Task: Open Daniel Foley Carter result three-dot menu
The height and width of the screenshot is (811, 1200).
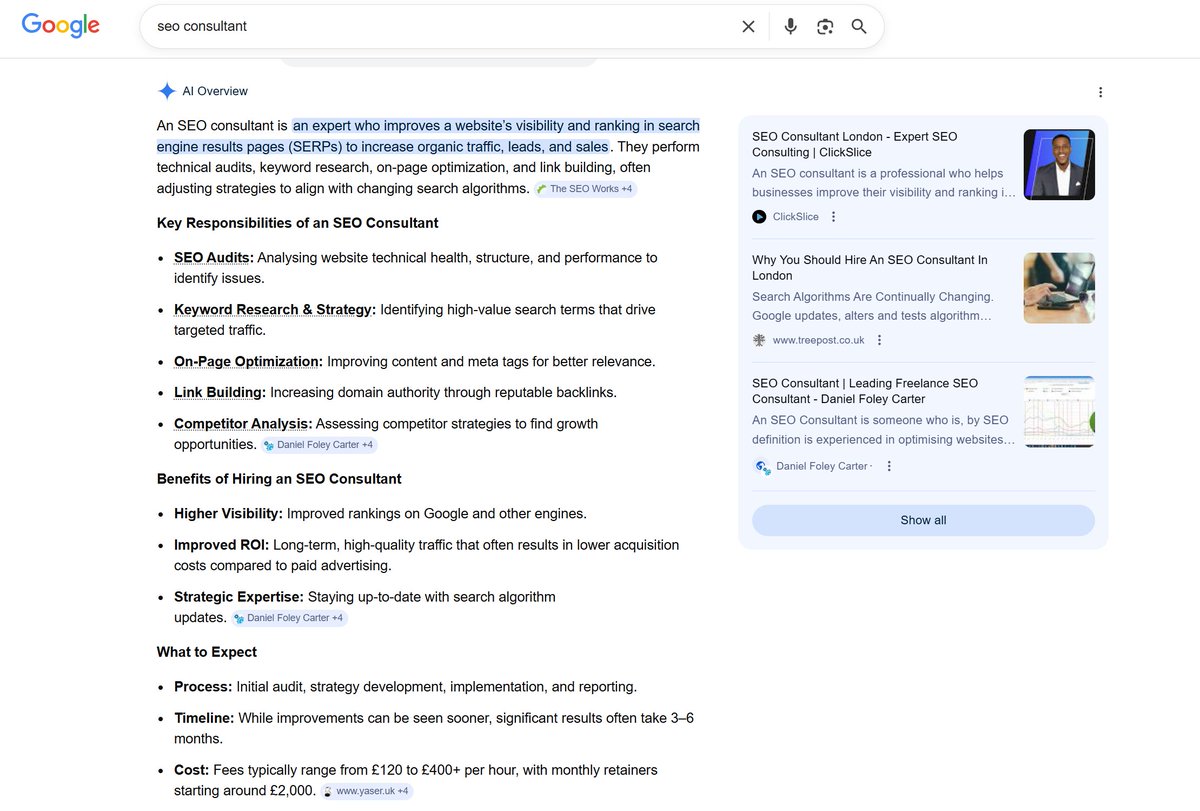Action: 889,466
